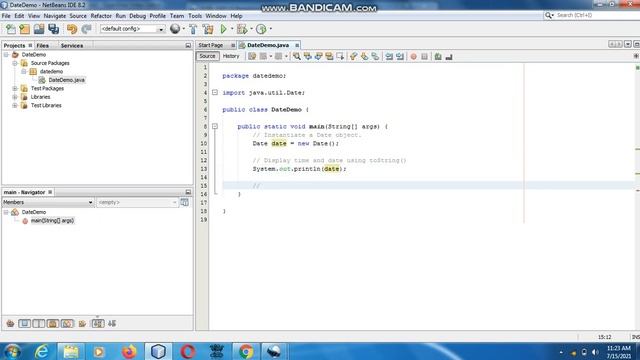Click the Uncomment icon in editor toolbar
The image size is (640, 360).
(449, 56)
